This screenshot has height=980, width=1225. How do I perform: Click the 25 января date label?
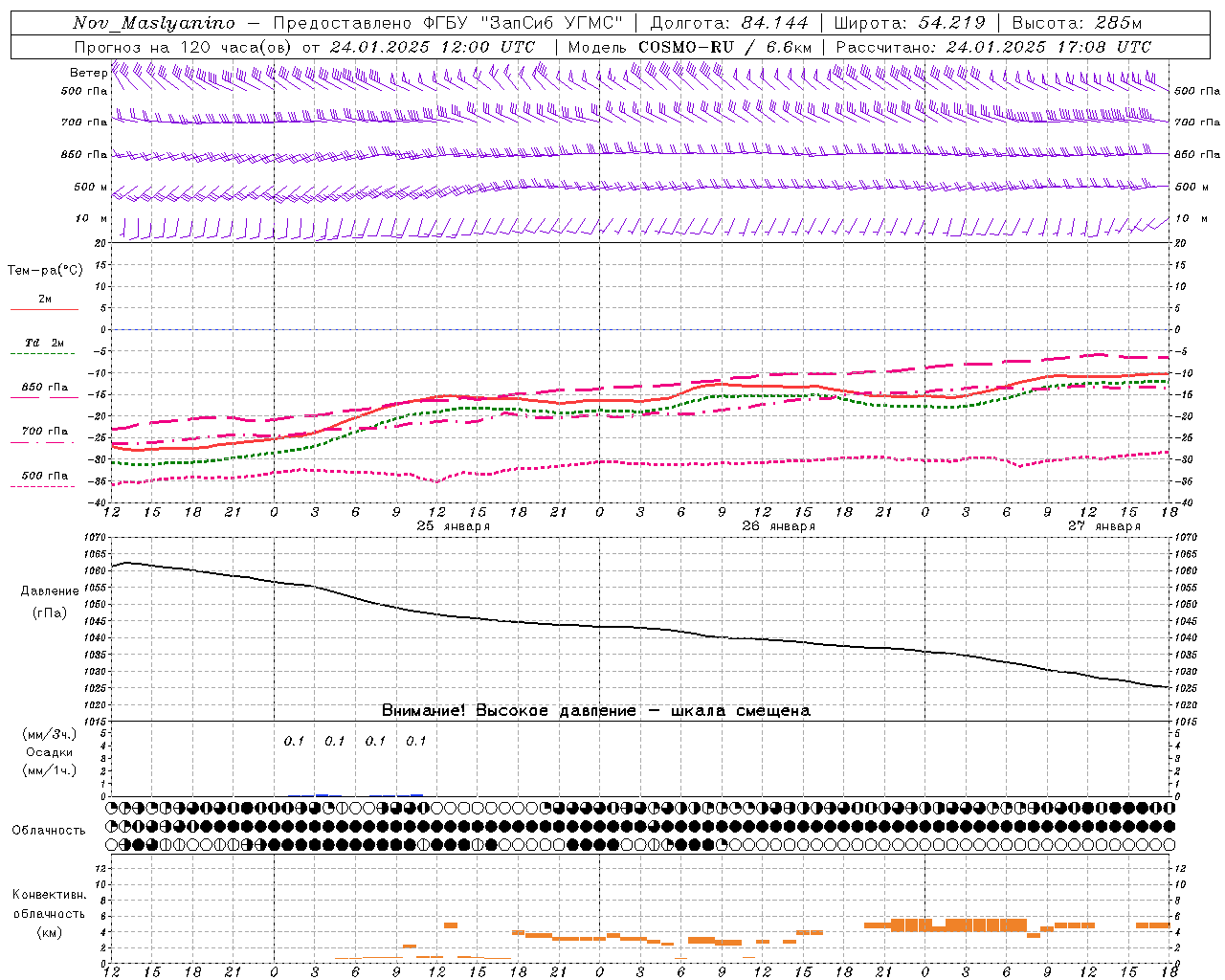(x=454, y=526)
